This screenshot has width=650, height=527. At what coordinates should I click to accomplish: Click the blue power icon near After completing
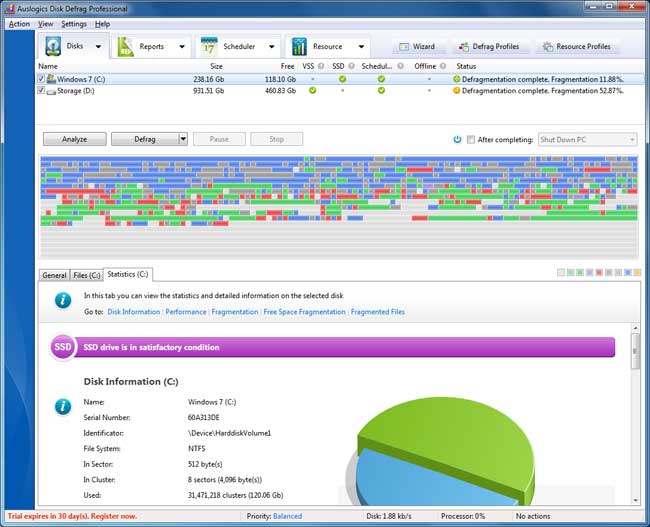click(457, 139)
